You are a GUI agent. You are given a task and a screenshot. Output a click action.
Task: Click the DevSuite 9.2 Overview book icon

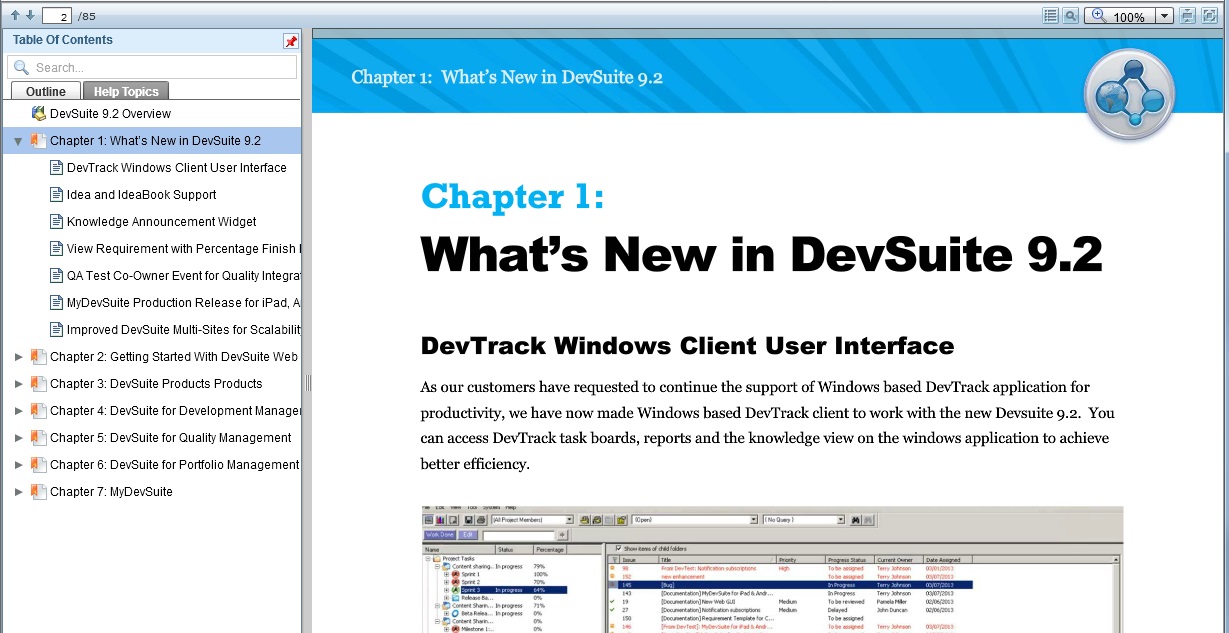(x=39, y=113)
